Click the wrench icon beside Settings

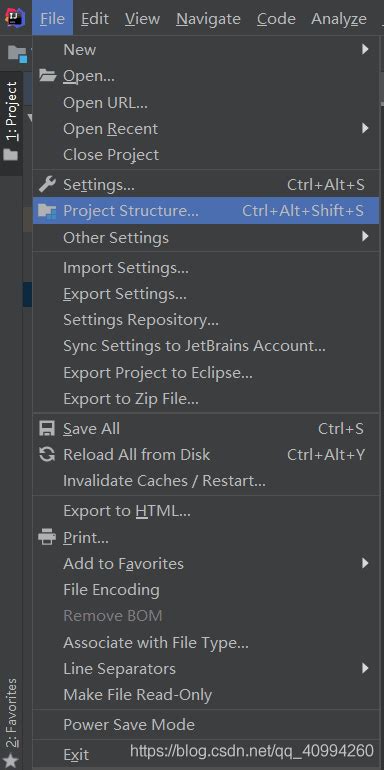[47, 184]
